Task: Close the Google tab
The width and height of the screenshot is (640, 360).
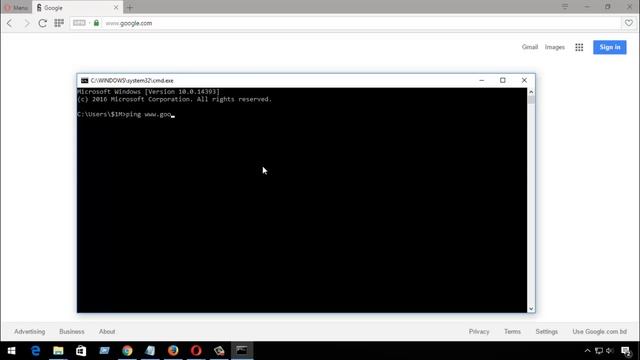Action: 116,7
